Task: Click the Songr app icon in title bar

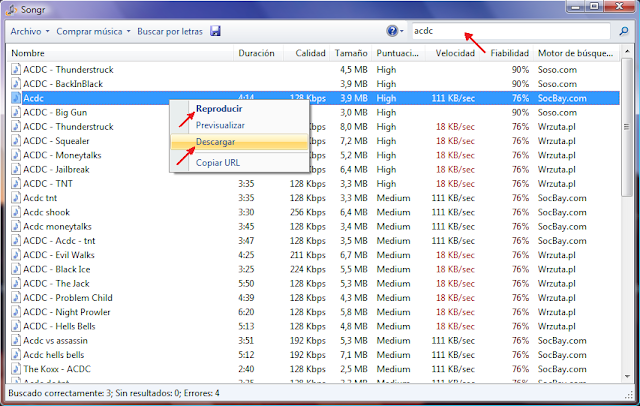Action: [x=11, y=9]
